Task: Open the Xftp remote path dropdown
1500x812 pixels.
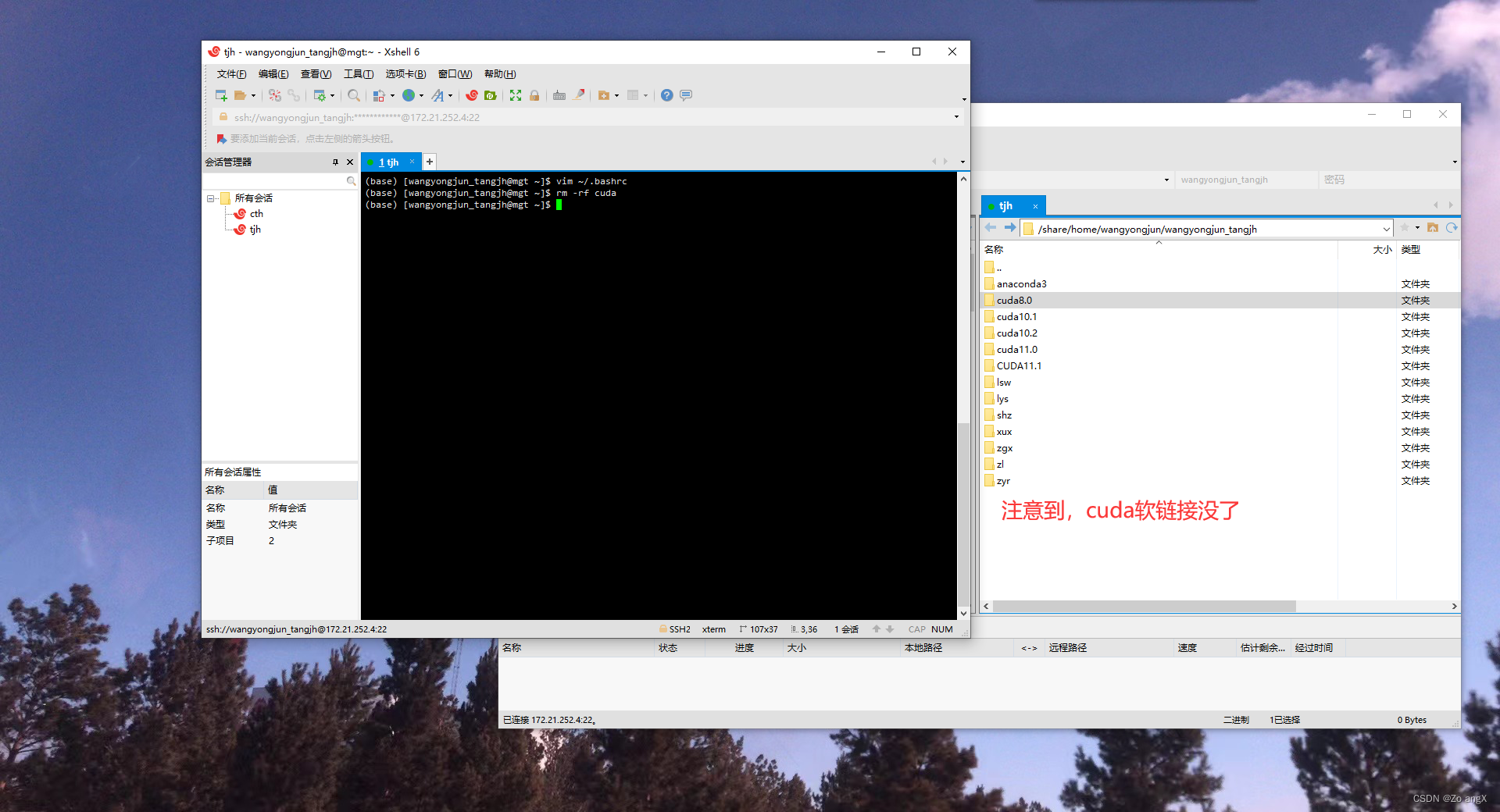Action: click(1387, 229)
